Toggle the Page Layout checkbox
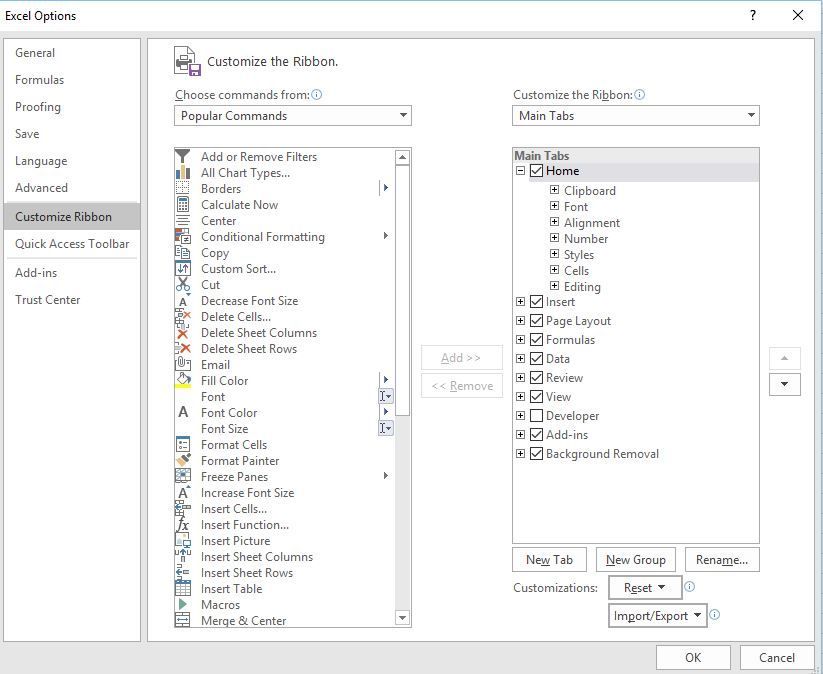This screenshot has height=674, width=823. pos(536,321)
